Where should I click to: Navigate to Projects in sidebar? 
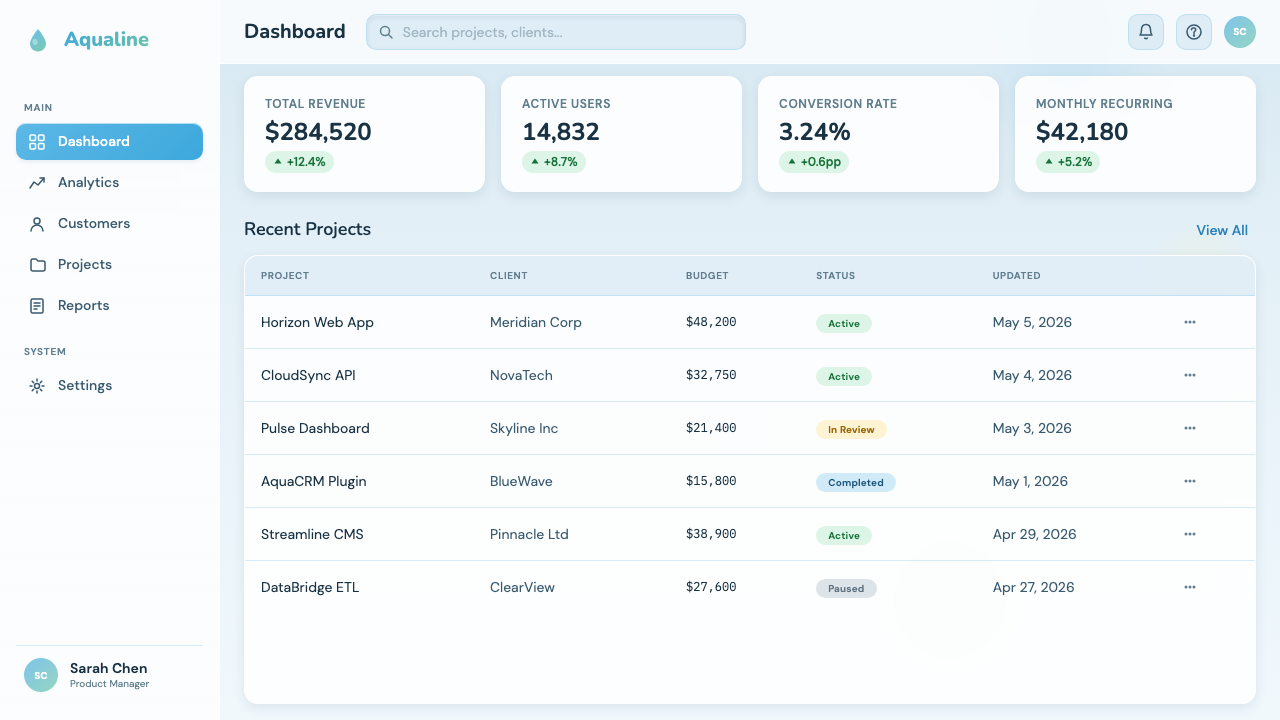(x=109, y=265)
